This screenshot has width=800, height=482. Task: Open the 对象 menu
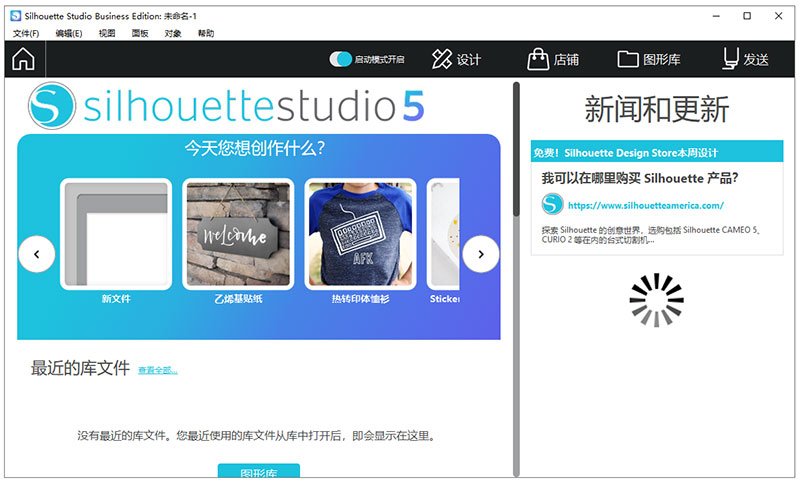point(173,34)
